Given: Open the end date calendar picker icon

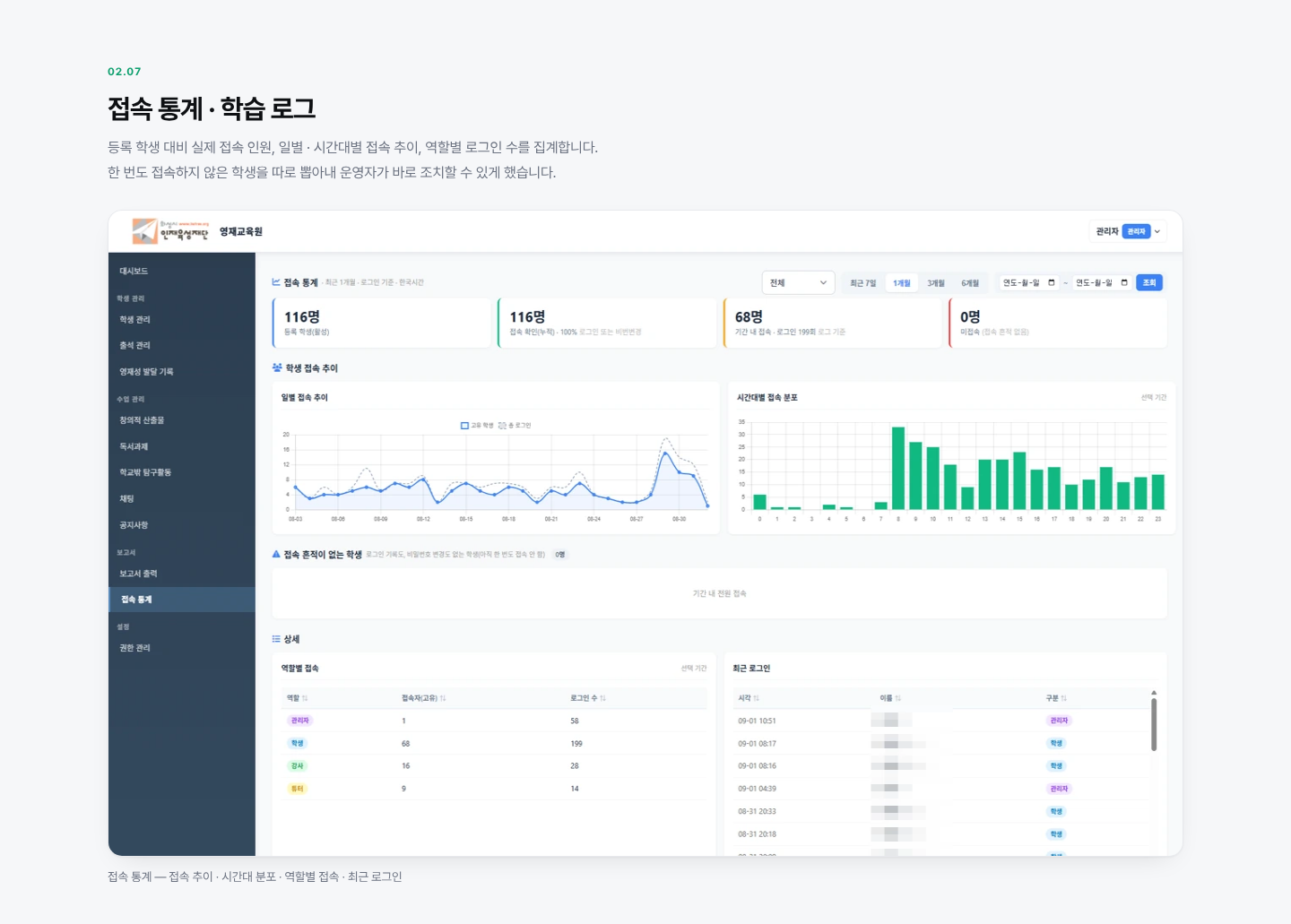Looking at the screenshot, I should pyautogui.click(x=1124, y=282).
